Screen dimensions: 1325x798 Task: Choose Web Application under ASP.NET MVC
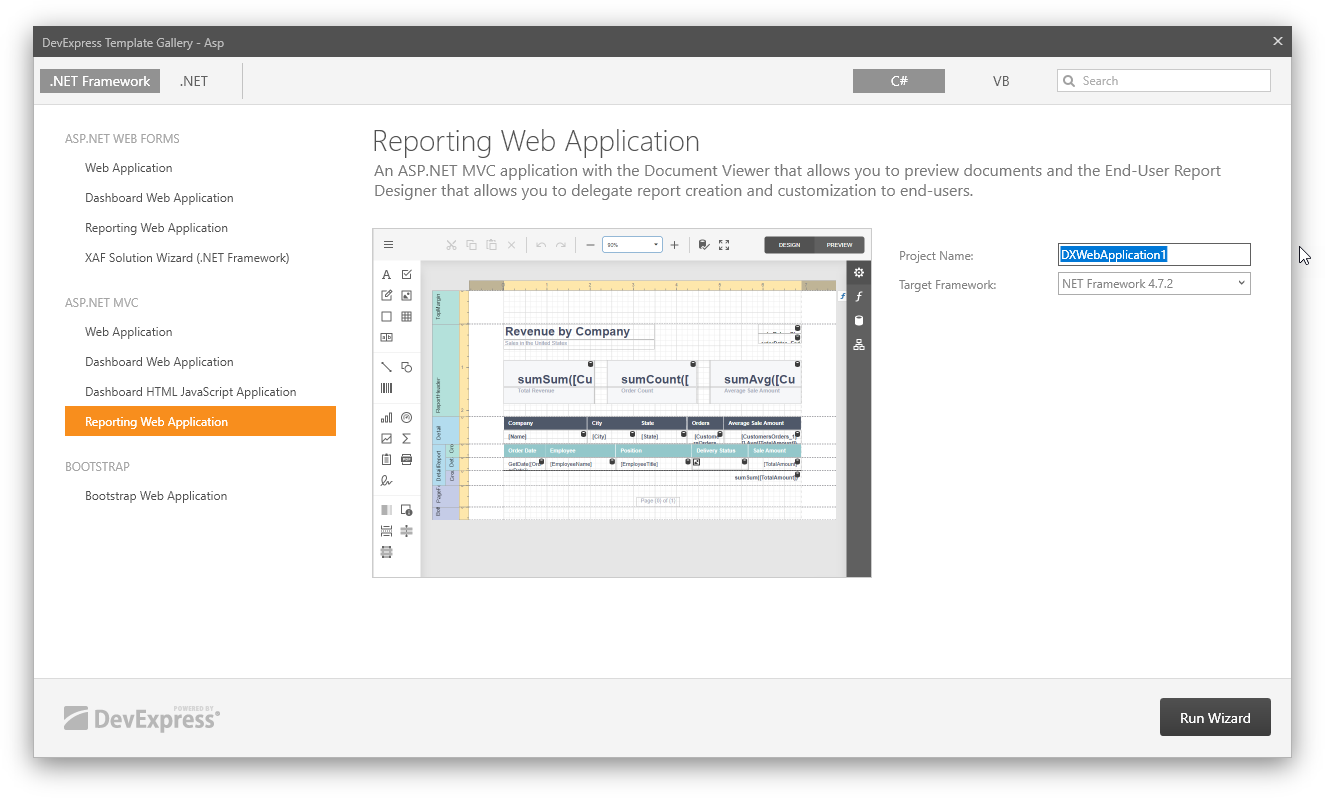click(129, 332)
